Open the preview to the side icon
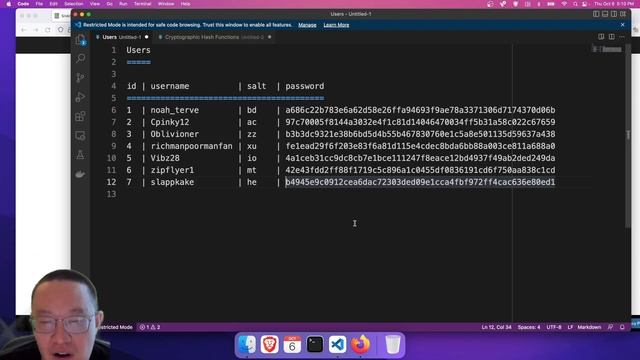 click(x=601, y=37)
